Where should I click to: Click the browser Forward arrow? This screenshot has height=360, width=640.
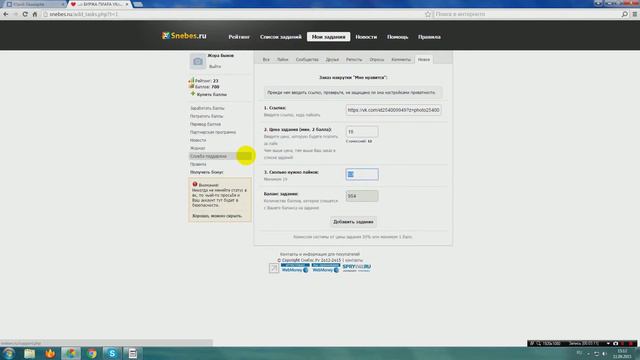coord(16,14)
